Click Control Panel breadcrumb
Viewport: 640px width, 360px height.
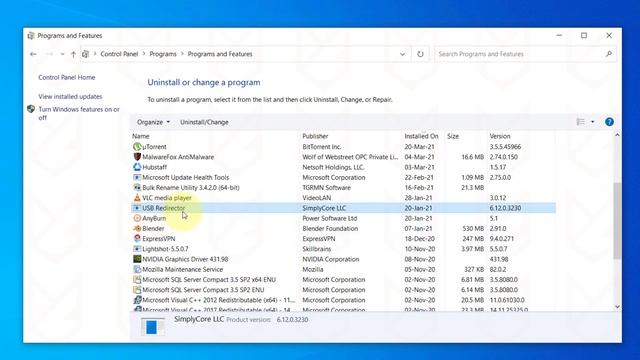(119, 54)
